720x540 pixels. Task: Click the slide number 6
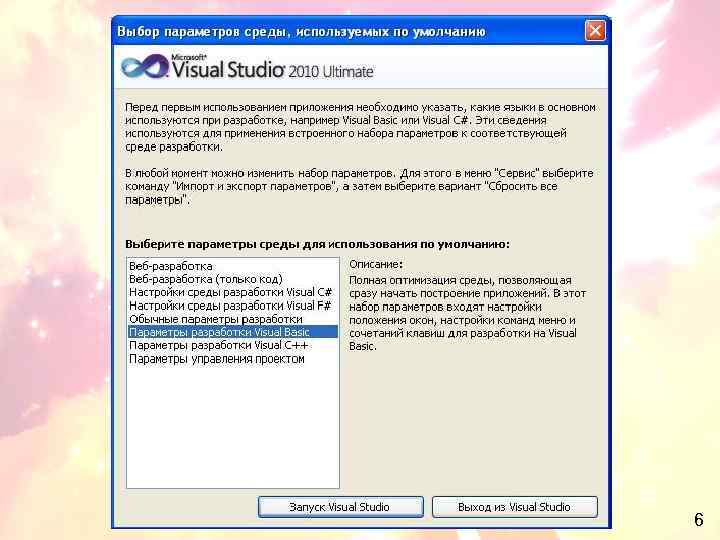pyautogui.click(x=698, y=519)
